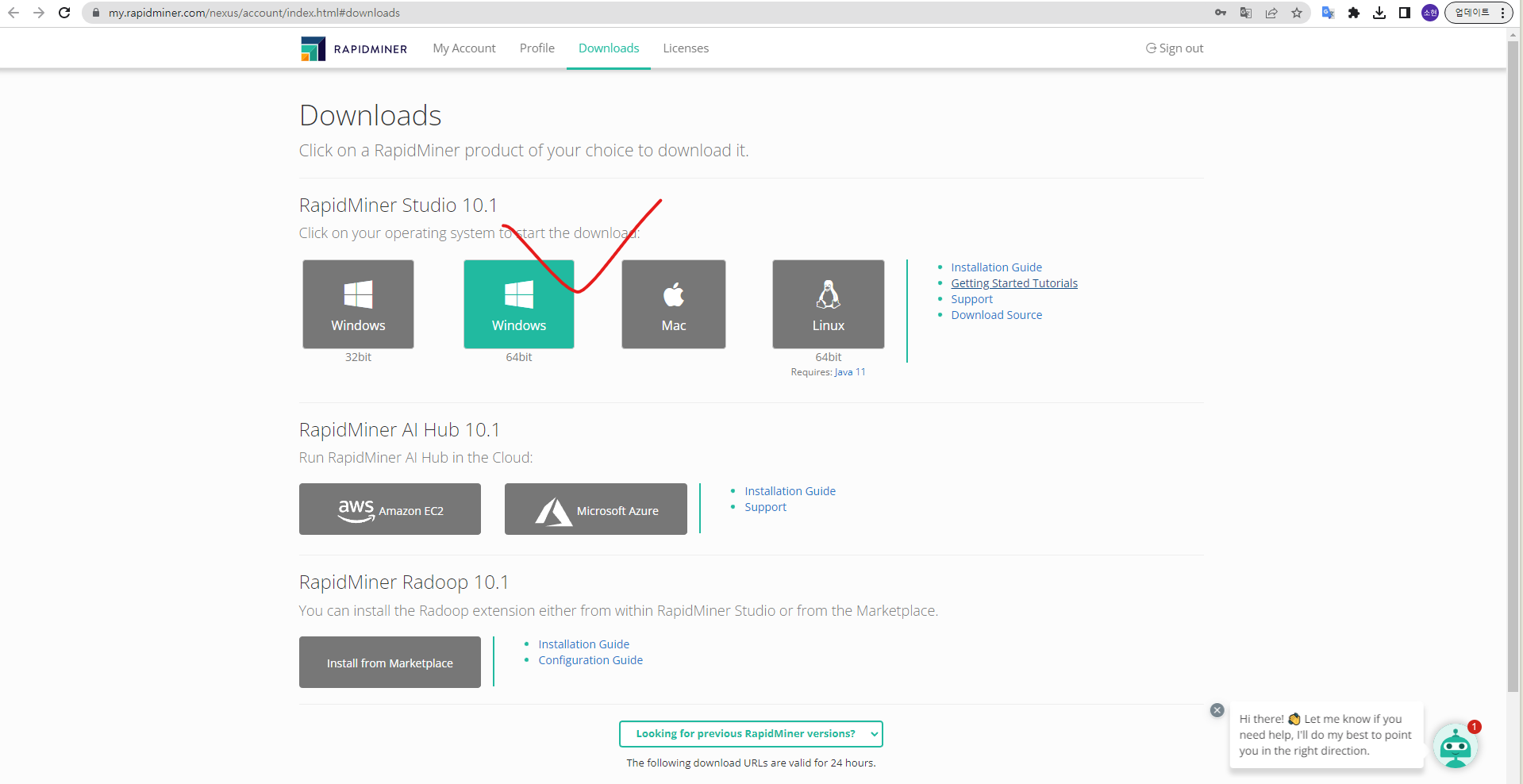Screen dimensions: 1523x784
Task: Click the page vertical scrollbar
Action: 1514,365
